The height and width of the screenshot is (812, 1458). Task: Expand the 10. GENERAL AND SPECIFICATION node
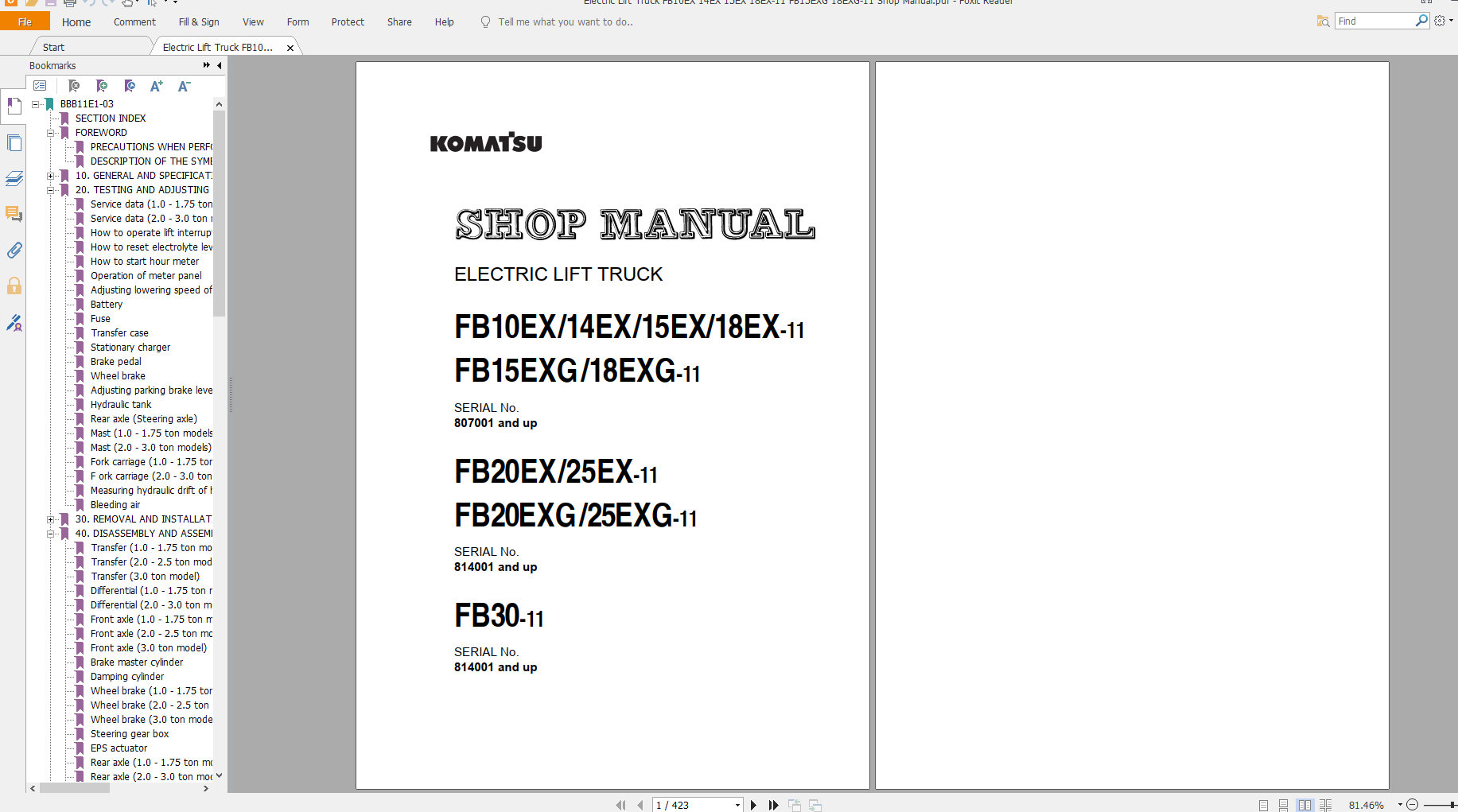[50, 176]
